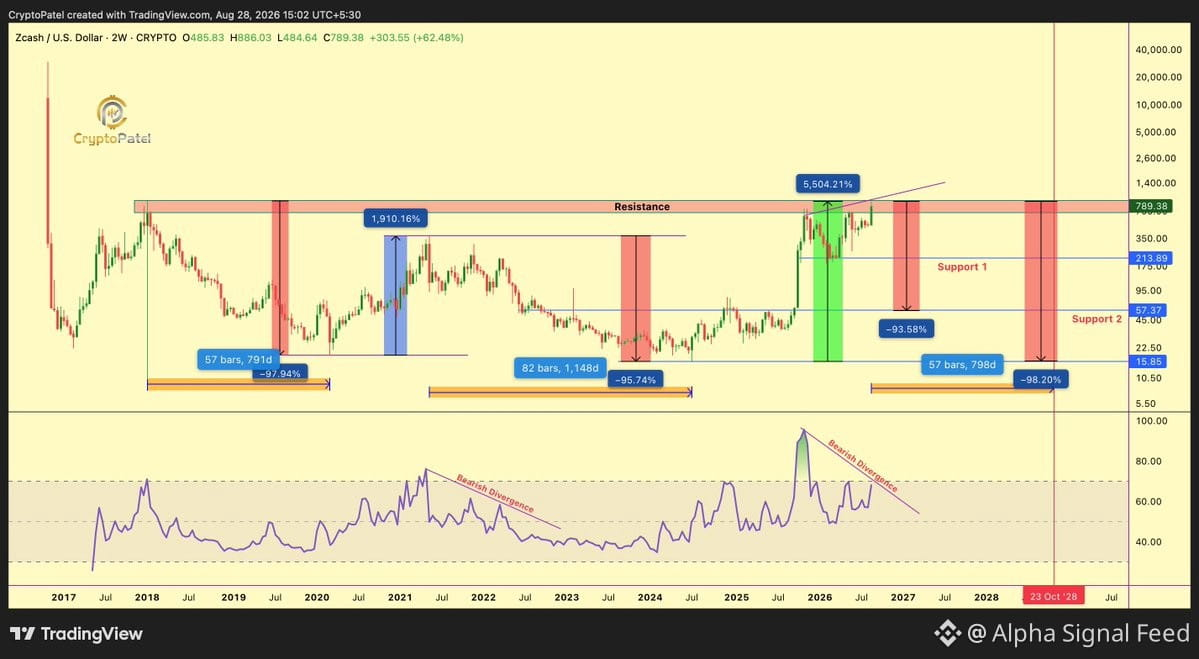Click the 213.89 price level tag
This screenshot has width=1199, height=659.
1149,259
